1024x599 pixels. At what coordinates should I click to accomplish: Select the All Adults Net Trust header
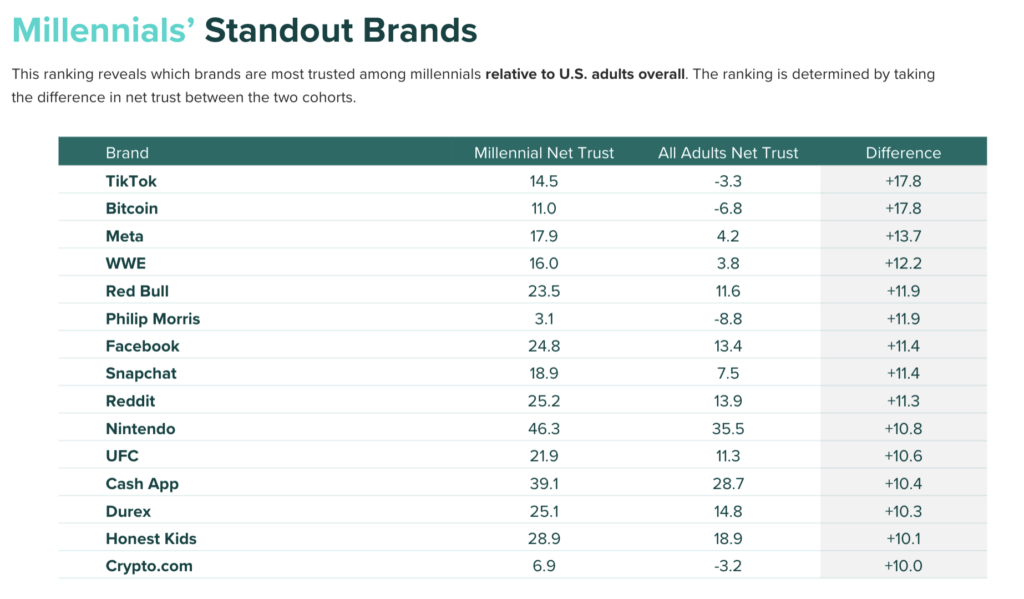(728, 153)
